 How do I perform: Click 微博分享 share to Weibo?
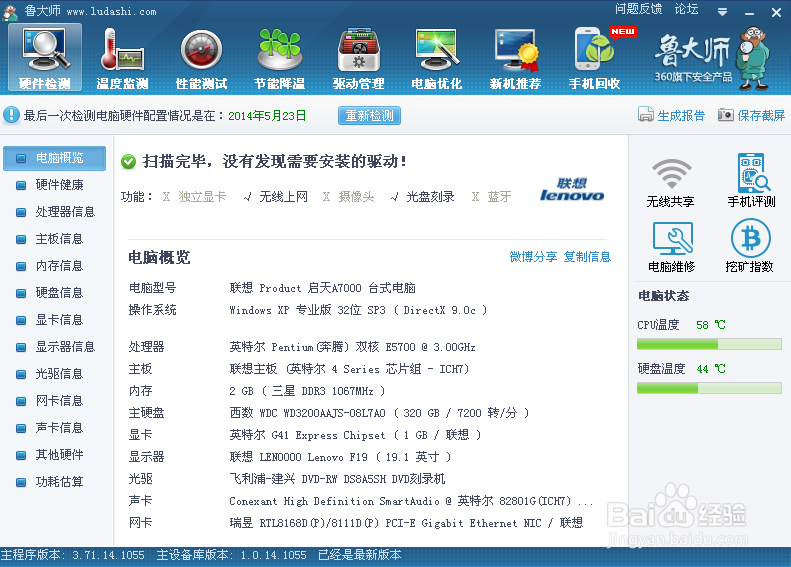tap(533, 257)
